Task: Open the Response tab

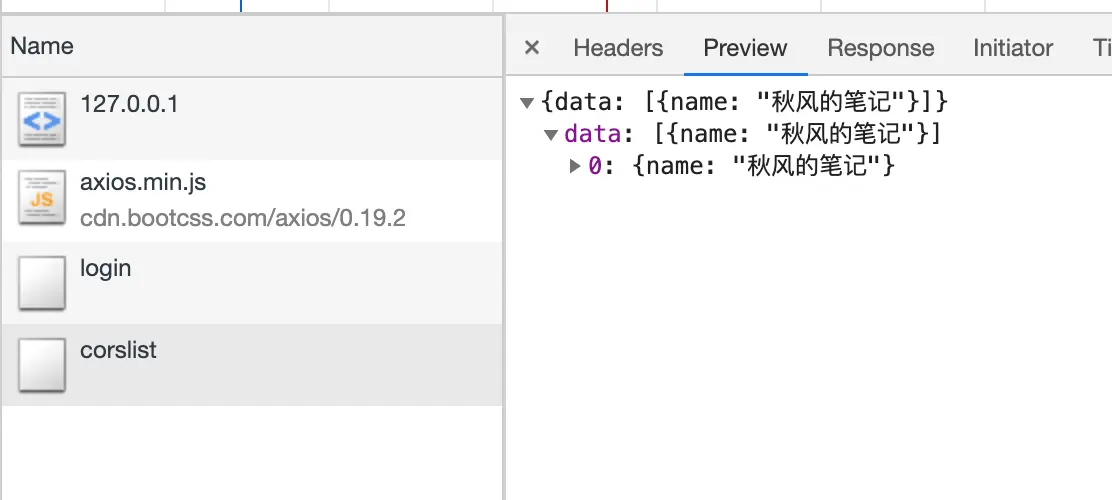Action: point(881,48)
